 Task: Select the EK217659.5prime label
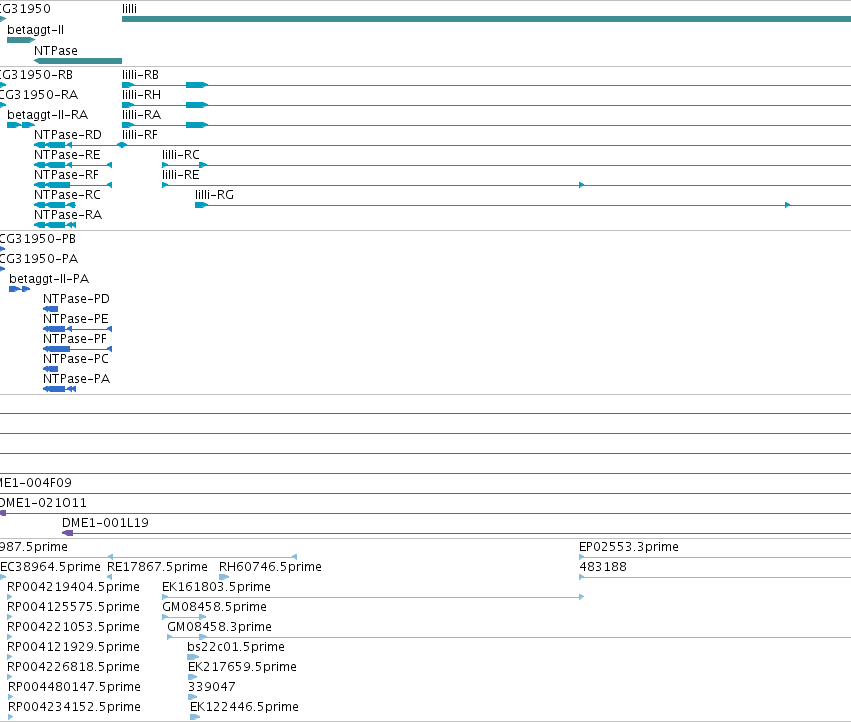click(242, 667)
